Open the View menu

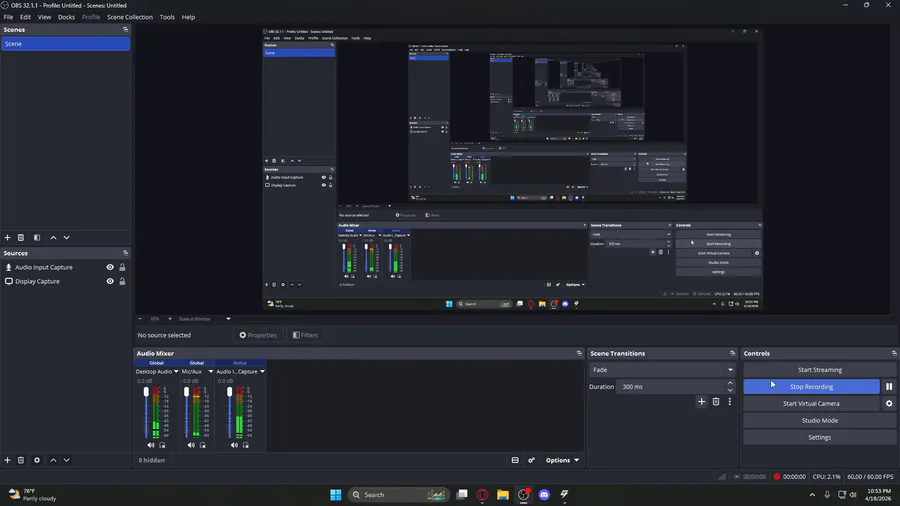[44, 17]
